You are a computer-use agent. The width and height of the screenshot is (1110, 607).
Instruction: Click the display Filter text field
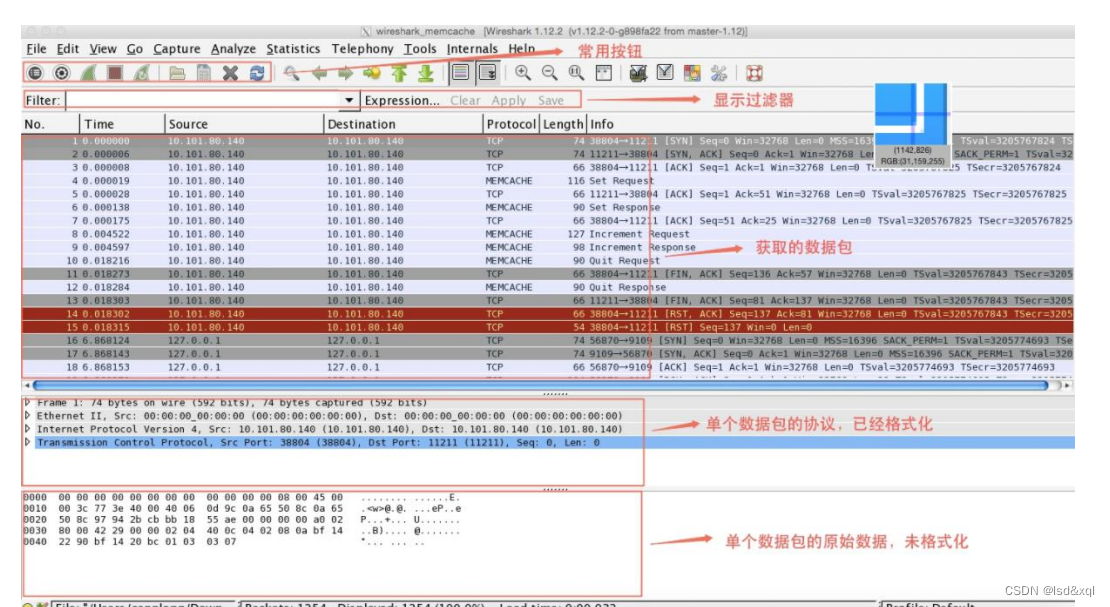click(x=203, y=101)
